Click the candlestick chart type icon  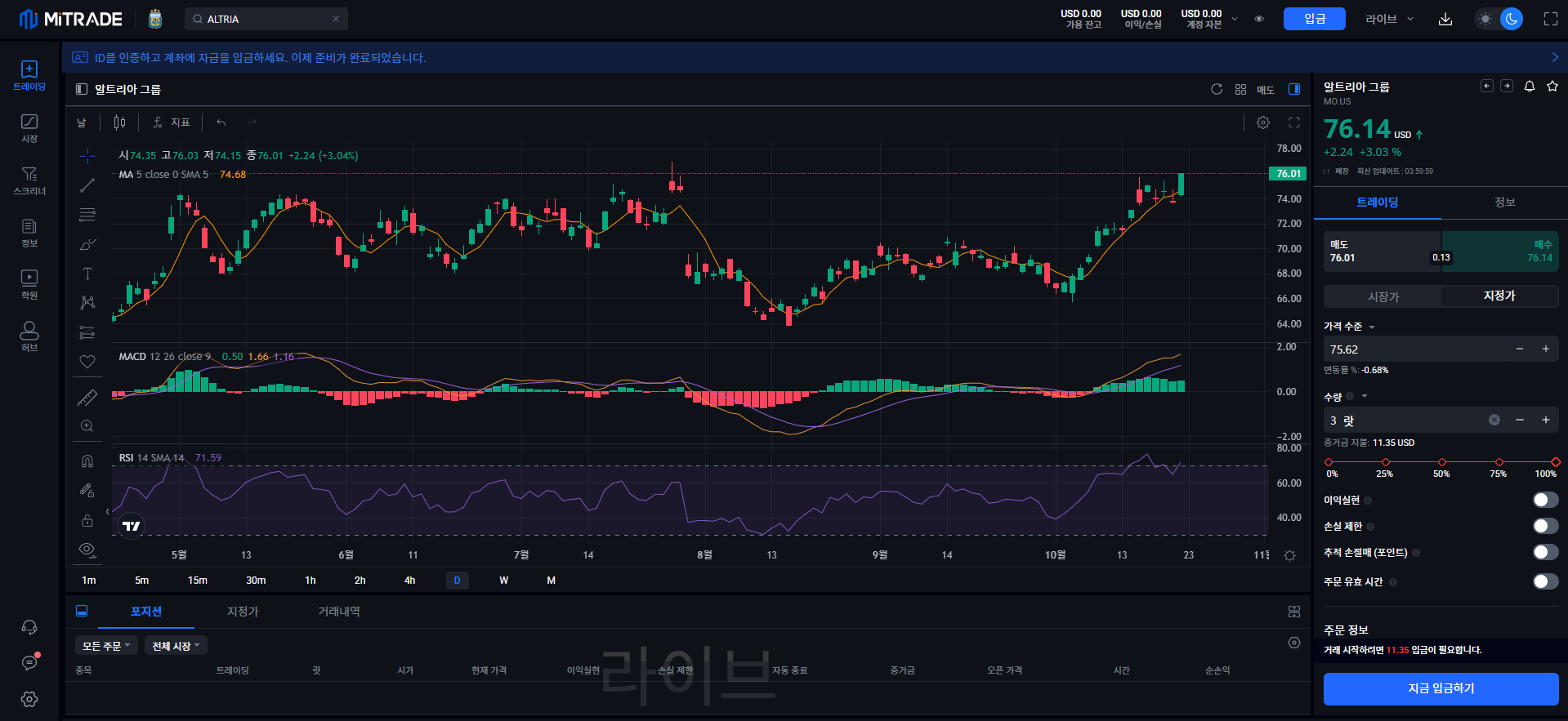120,122
